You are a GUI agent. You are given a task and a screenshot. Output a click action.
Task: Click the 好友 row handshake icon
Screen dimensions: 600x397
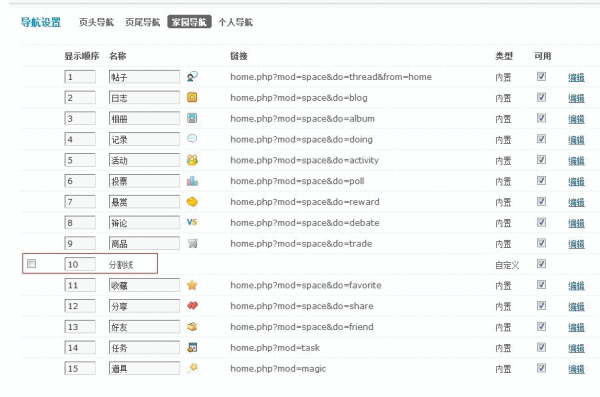[192, 327]
